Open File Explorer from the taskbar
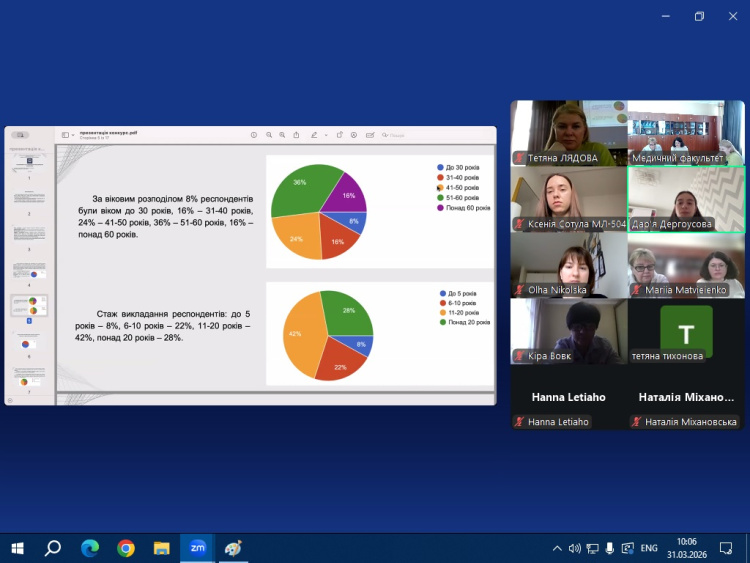Screen dimensions: 750x563 point(161,548)
